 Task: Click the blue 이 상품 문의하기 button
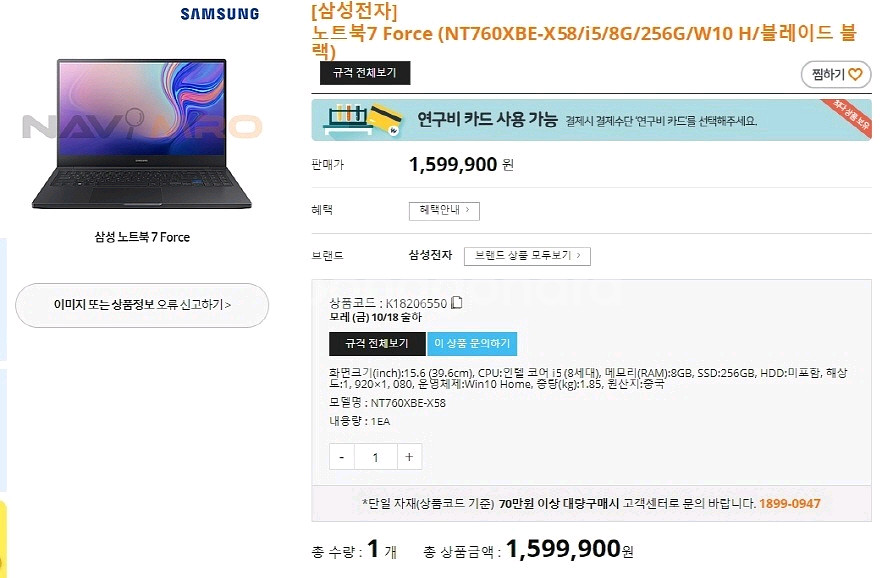pyautogui.click(x=472, y=343)
